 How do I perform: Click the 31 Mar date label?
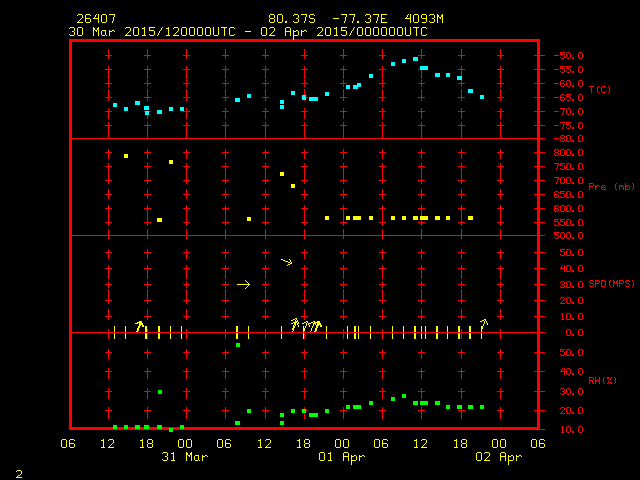pos(184,457)
